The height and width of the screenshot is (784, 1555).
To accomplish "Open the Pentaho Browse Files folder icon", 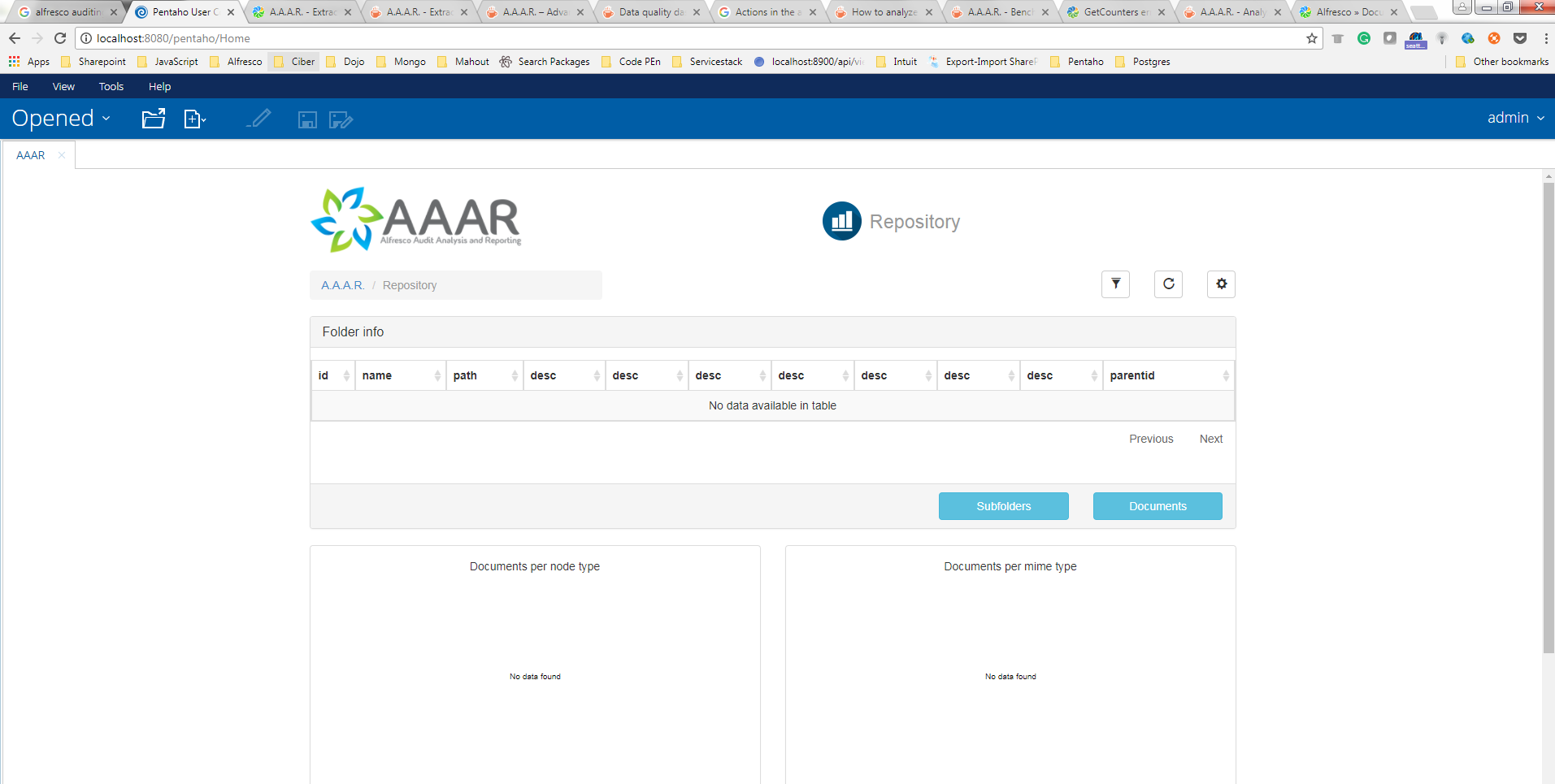I will (x=154, y=119).
